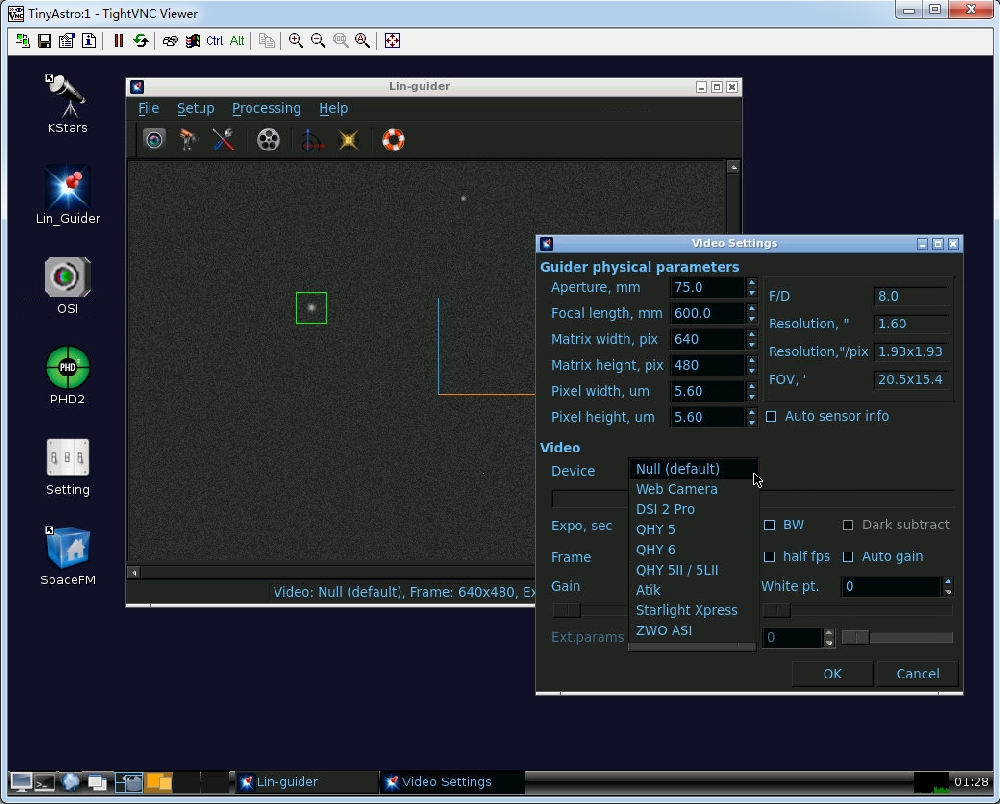Launch Lin_Guider desktop shortcut

click(x=68, y=195)
